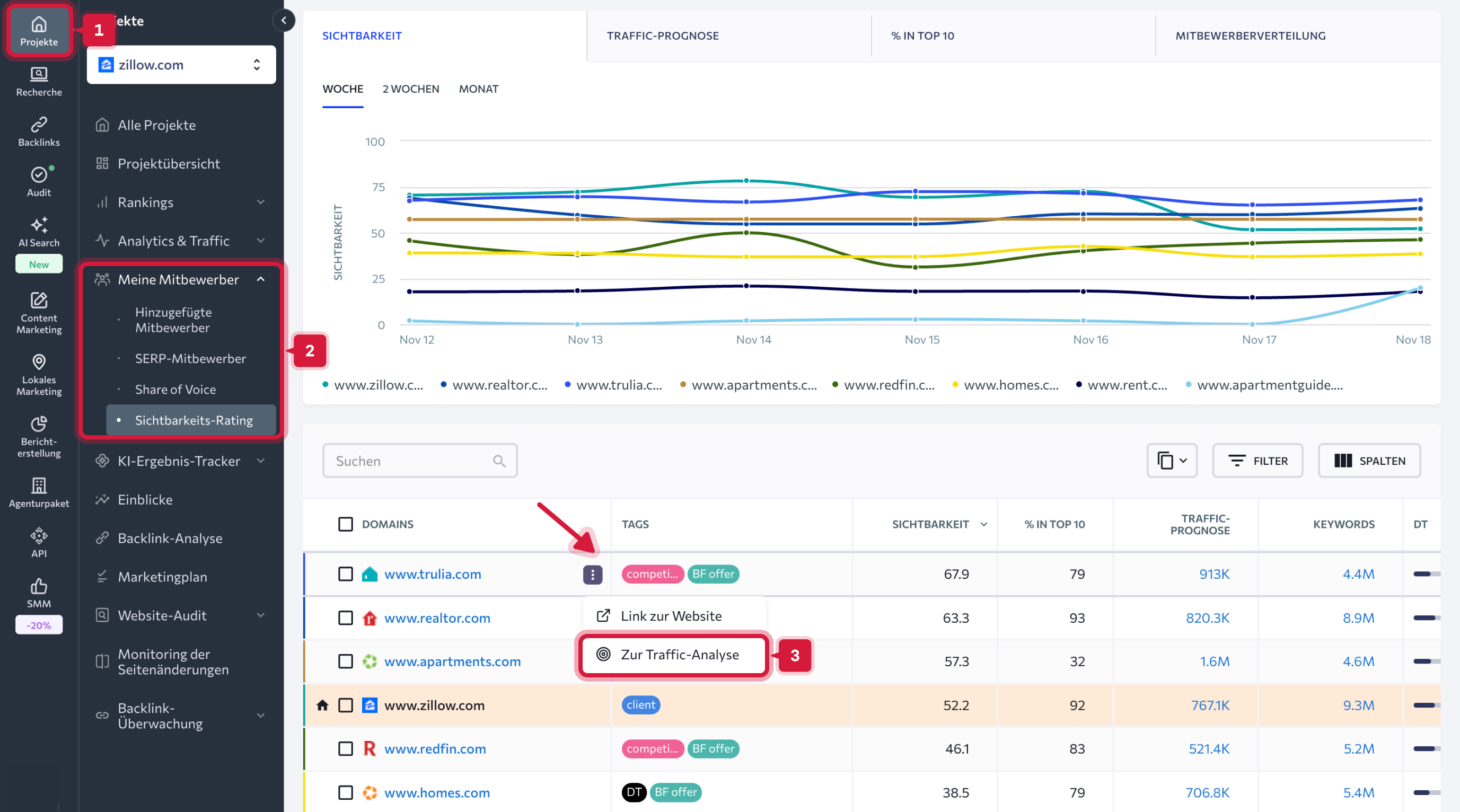Open the www.redfin.com link

pyautogui.click(x=435, y=748)
